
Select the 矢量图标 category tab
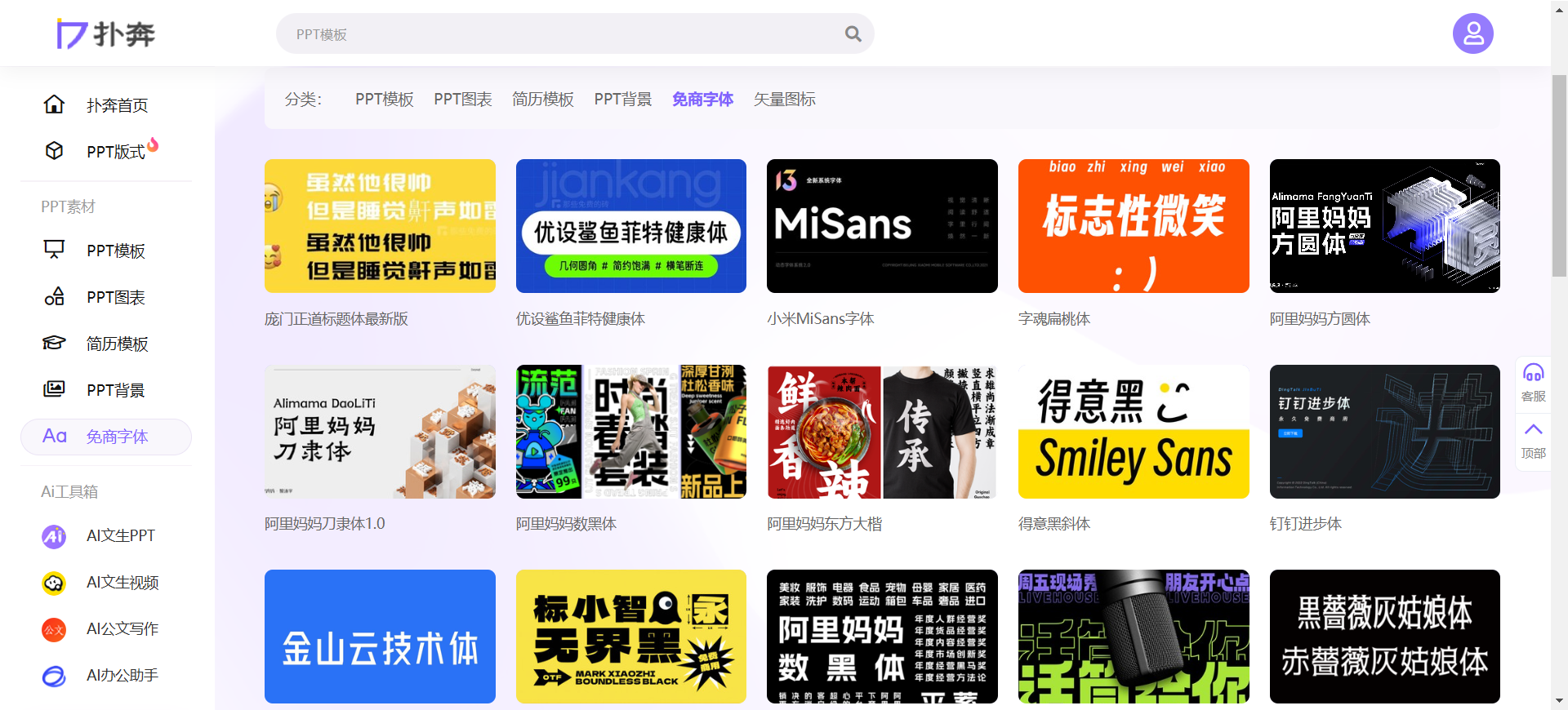784,99
